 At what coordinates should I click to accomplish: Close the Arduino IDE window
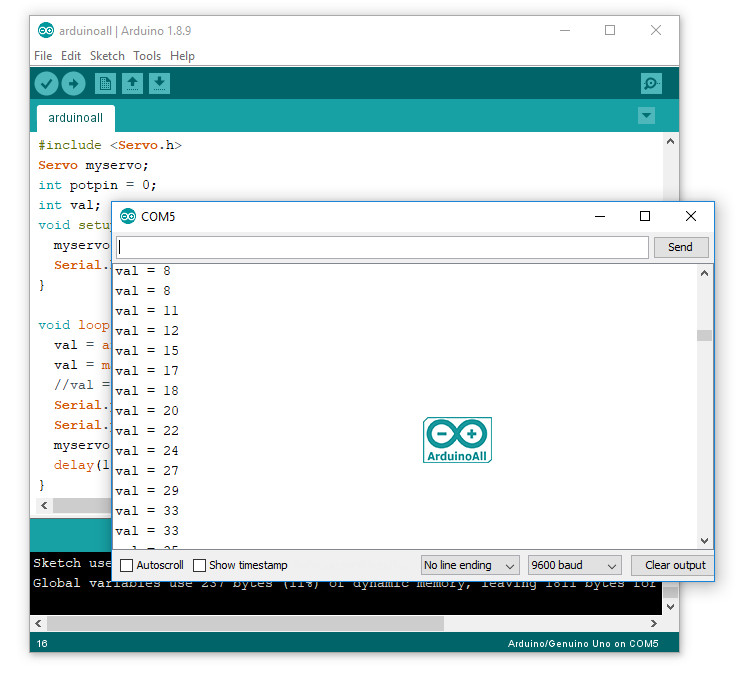(x=656, y=30)
